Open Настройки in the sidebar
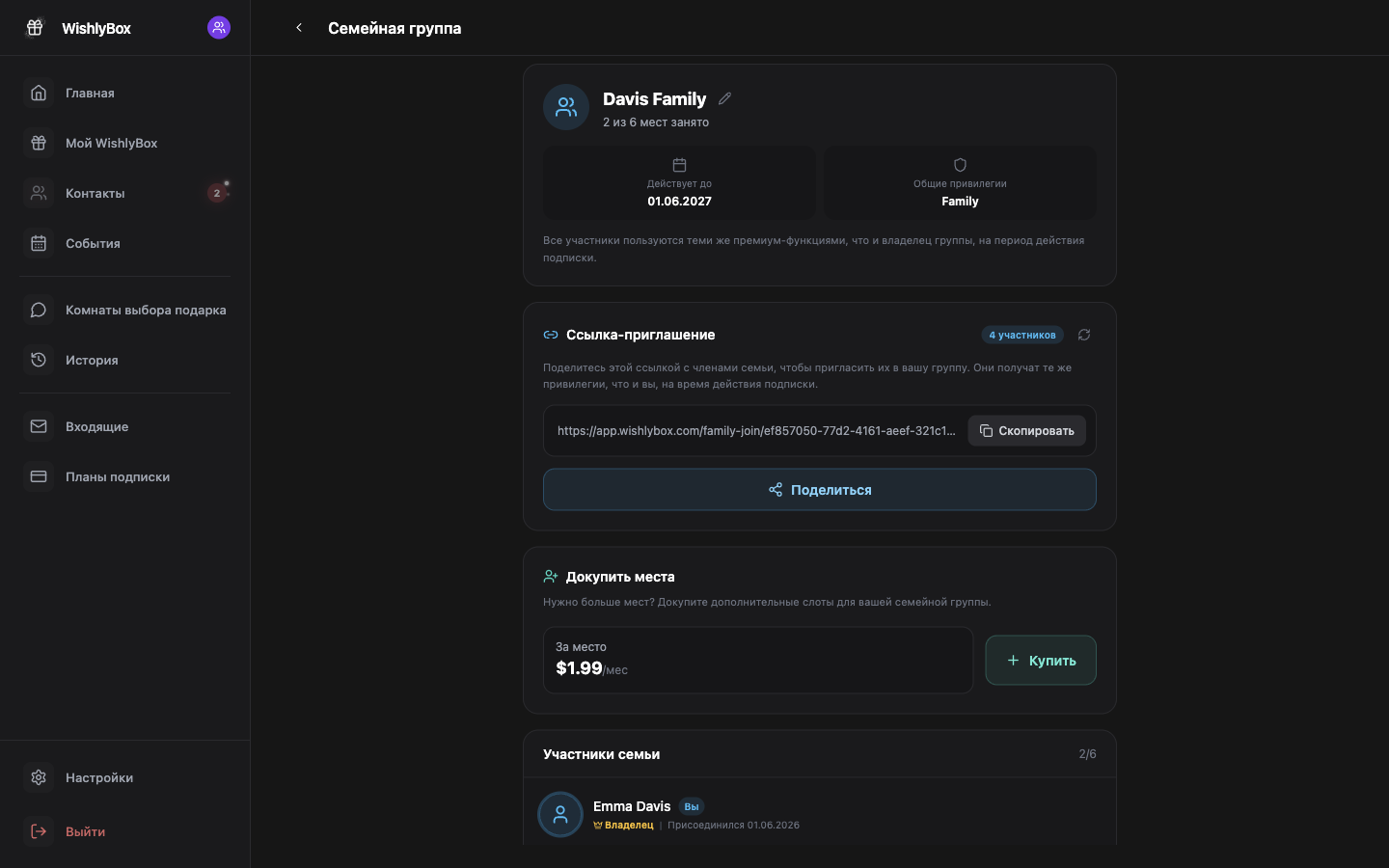1389x868 pixels. point(125,777)
